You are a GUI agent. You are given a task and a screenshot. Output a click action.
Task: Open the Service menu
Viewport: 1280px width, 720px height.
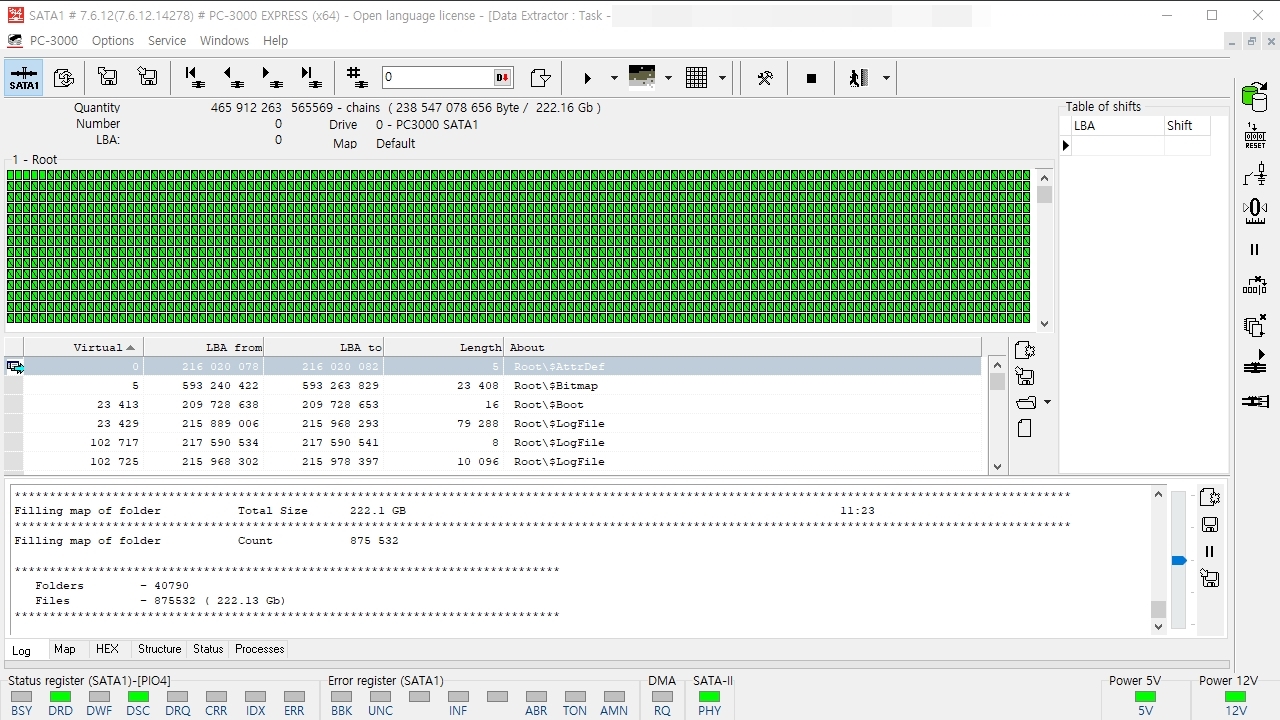click(x=167, y=41)
